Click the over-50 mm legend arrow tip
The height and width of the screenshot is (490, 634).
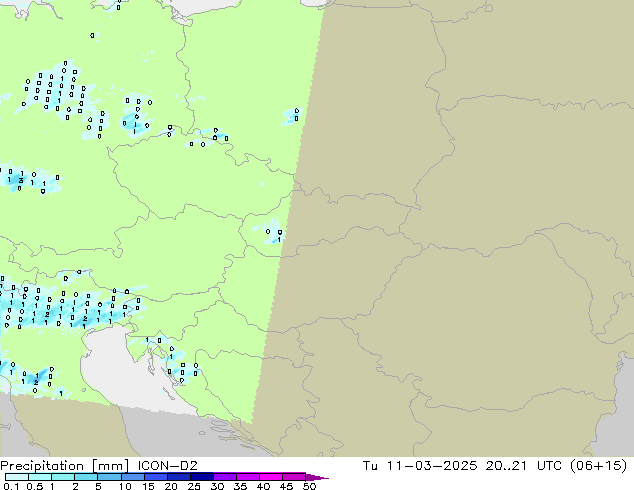click(x=317, y=477)
